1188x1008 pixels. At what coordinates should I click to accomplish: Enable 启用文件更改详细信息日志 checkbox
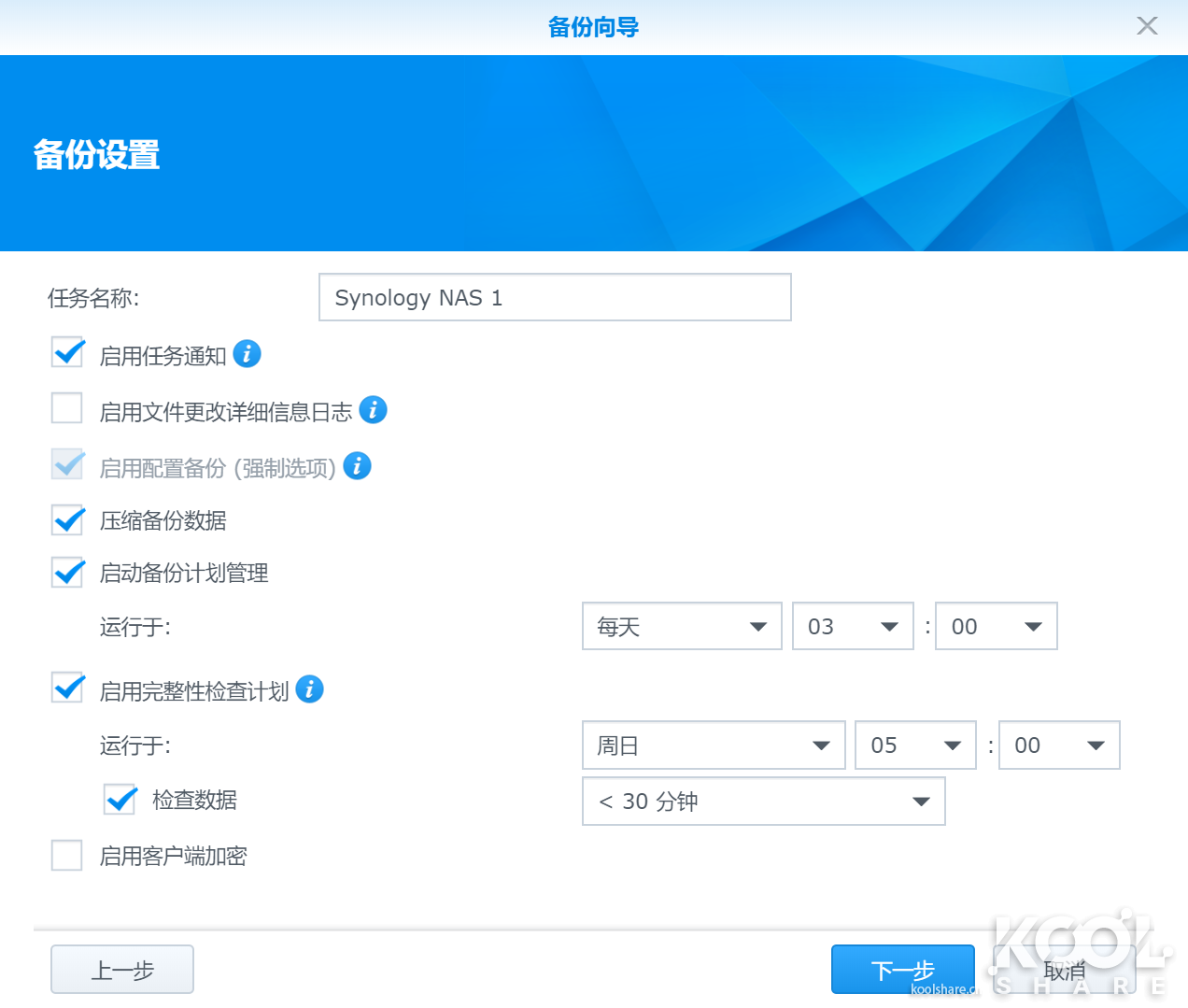pos(67,409)
